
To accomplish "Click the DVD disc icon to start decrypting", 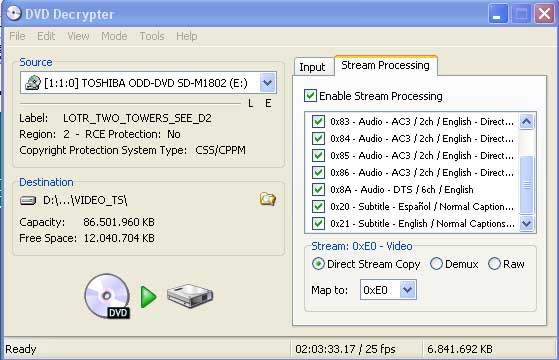I will tap(107, 296).
